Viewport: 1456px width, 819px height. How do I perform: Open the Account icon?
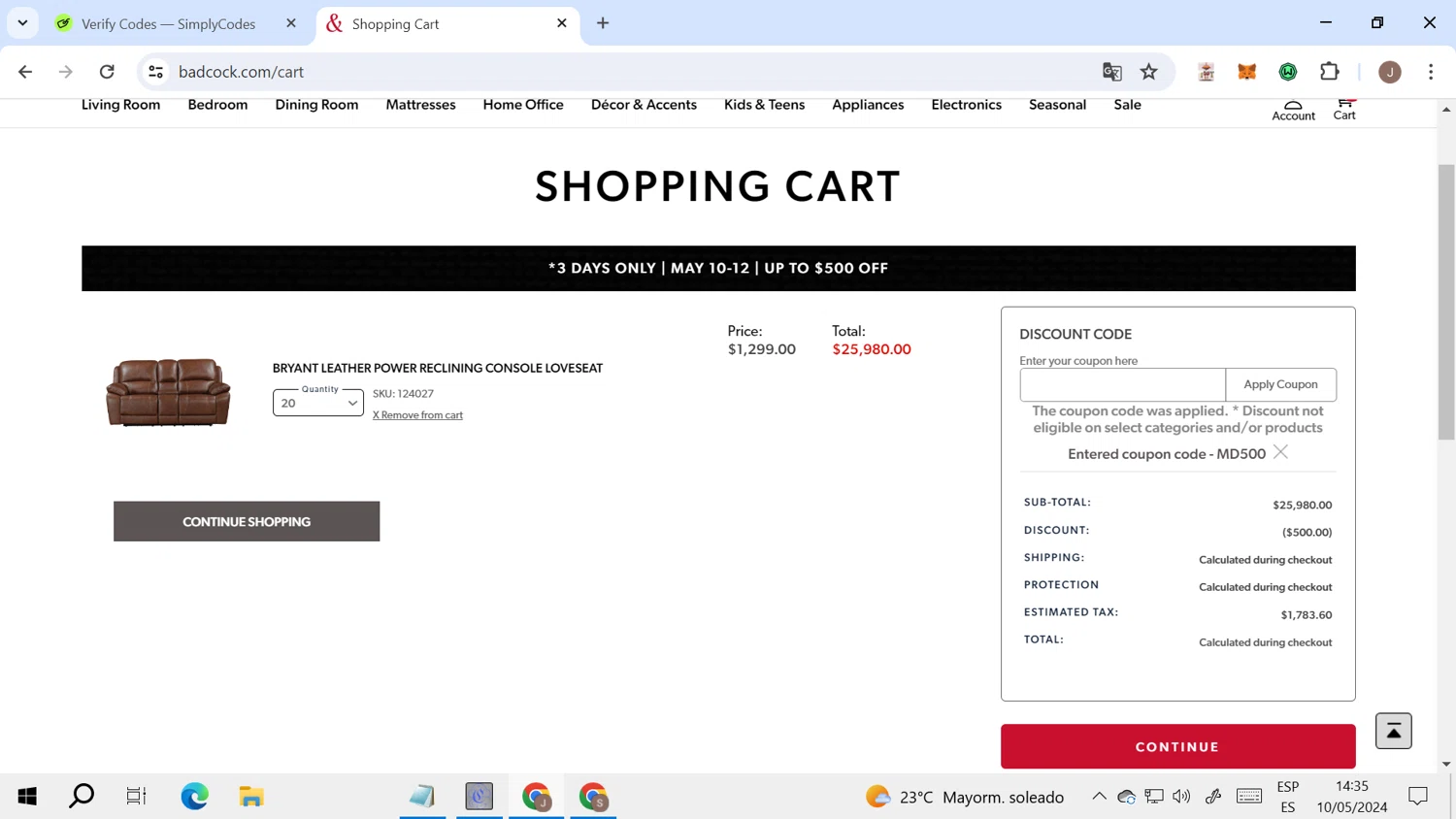[1293, 110]
